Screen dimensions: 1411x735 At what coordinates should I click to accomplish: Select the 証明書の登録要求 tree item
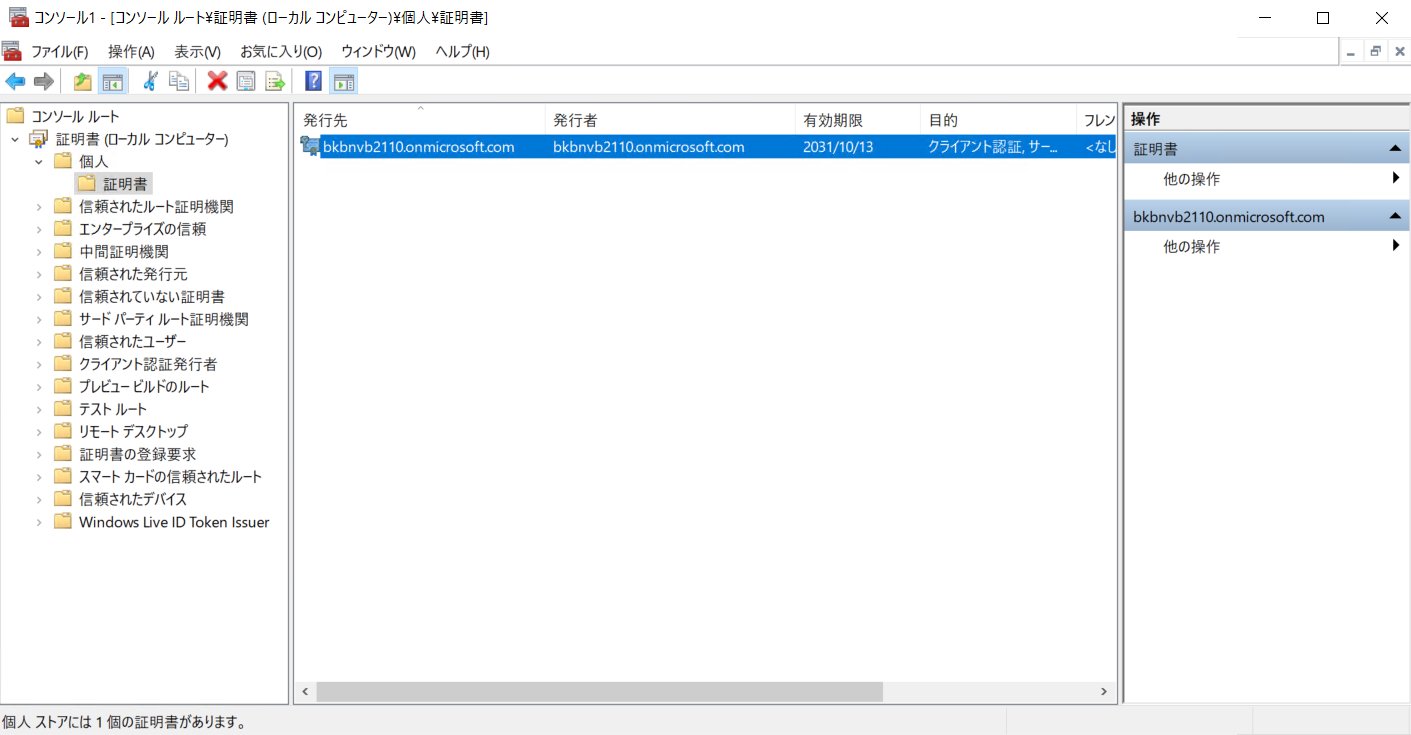click(137, 454)
